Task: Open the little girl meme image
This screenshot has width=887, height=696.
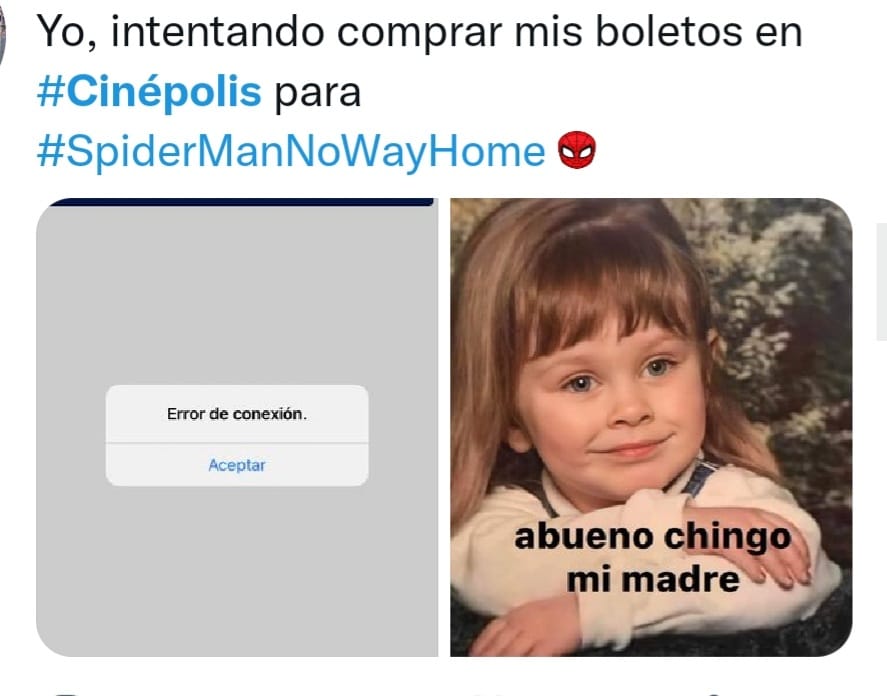Action: coord(651,427)
